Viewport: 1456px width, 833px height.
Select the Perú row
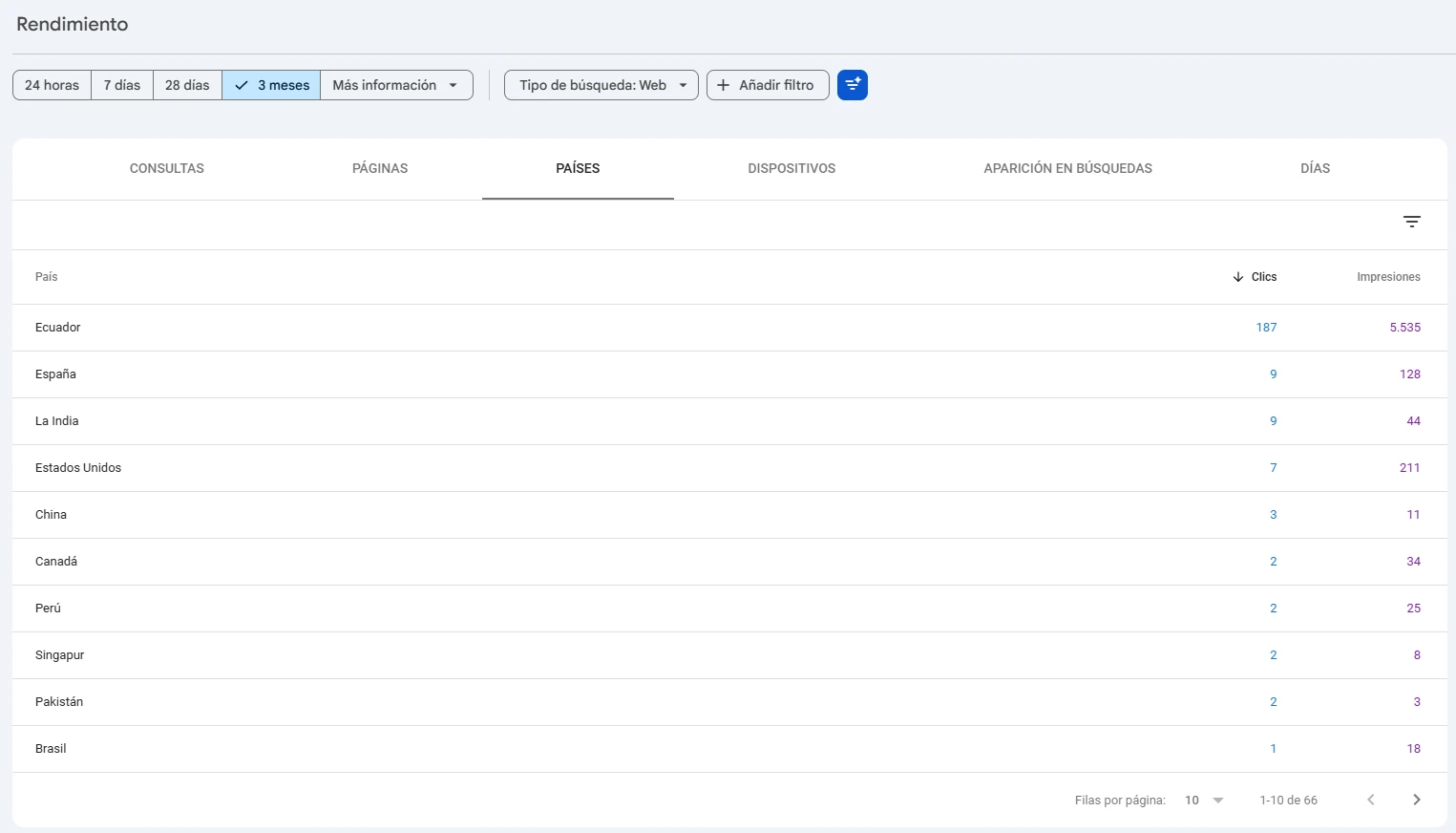[x=729, y=609]
